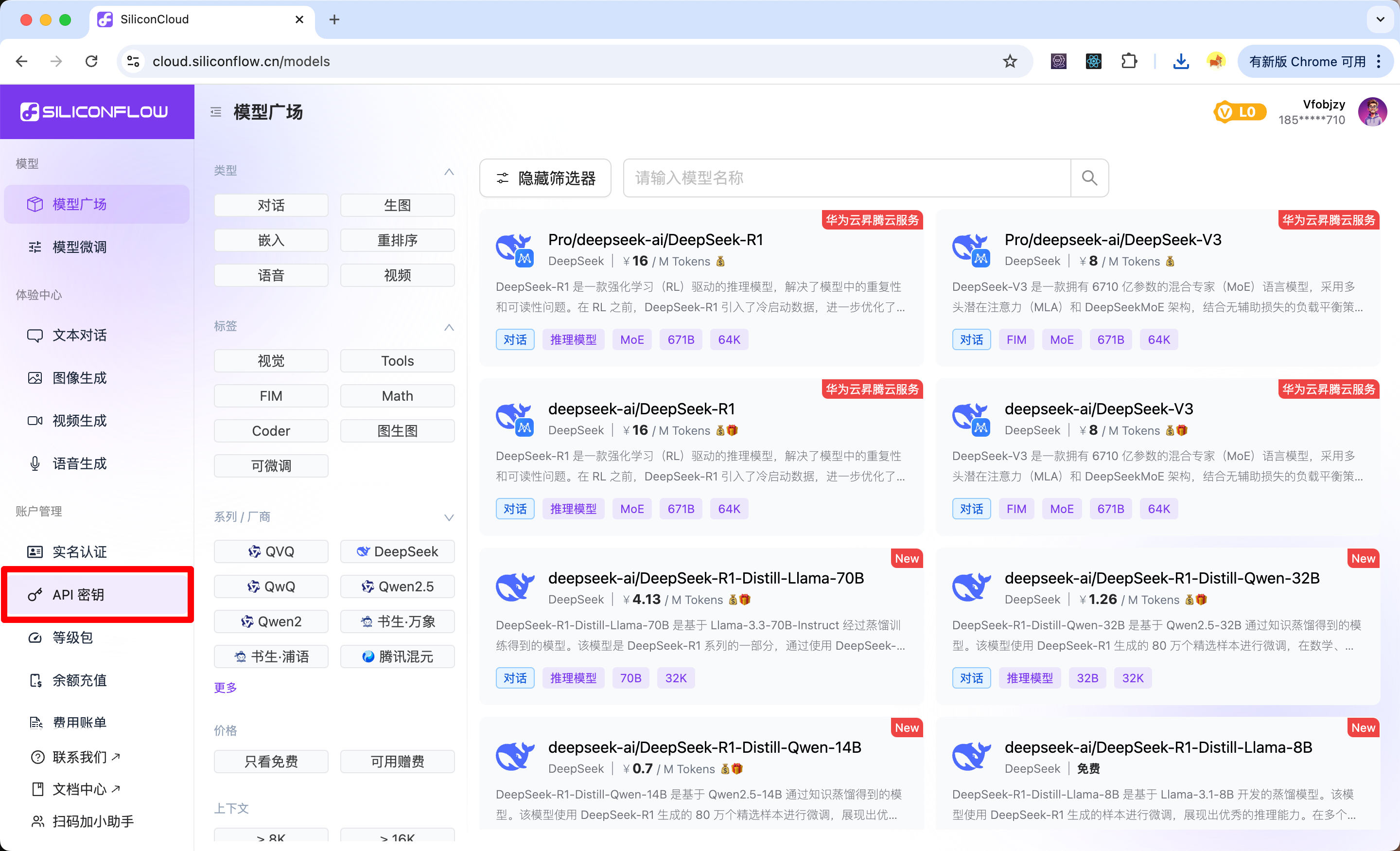Open the L0 level badge
The width and height of the screenshot is (1400, 851).
point(1239,112)
